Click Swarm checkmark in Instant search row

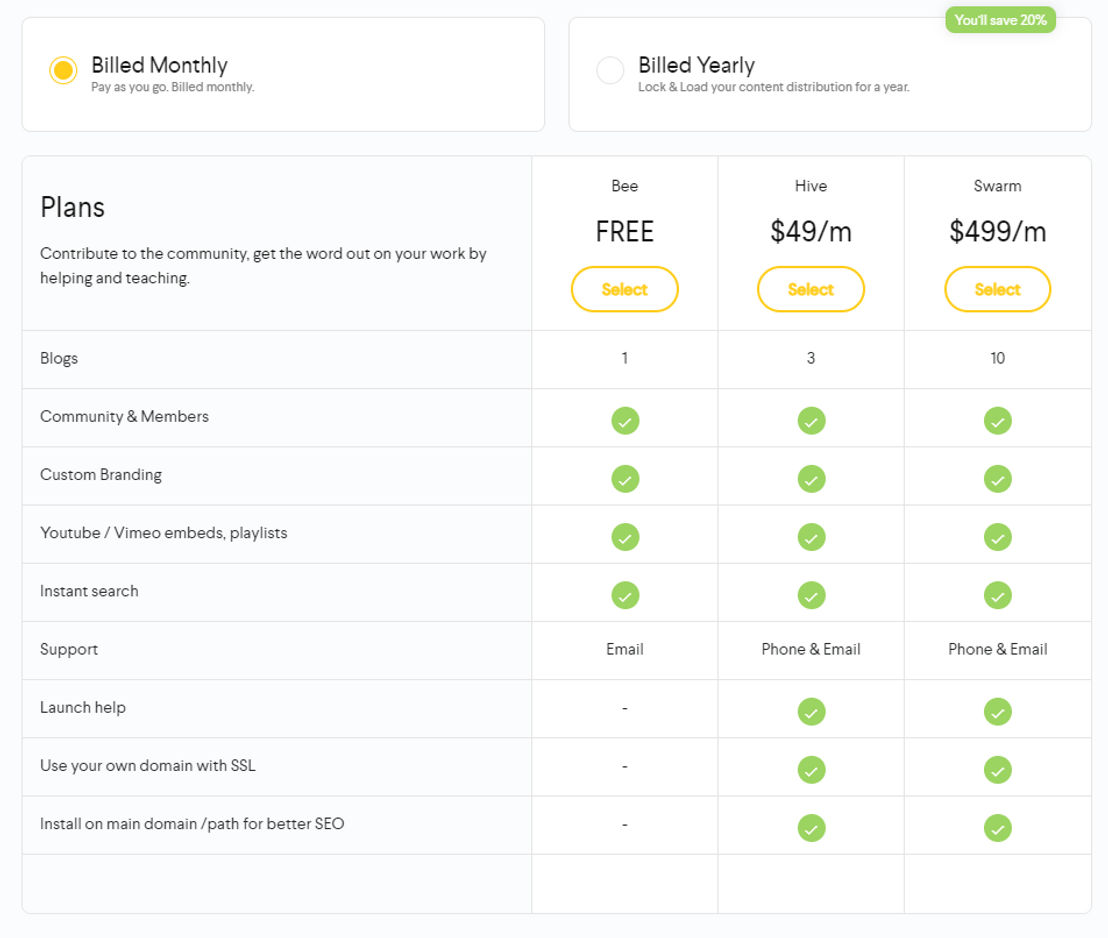997,595
